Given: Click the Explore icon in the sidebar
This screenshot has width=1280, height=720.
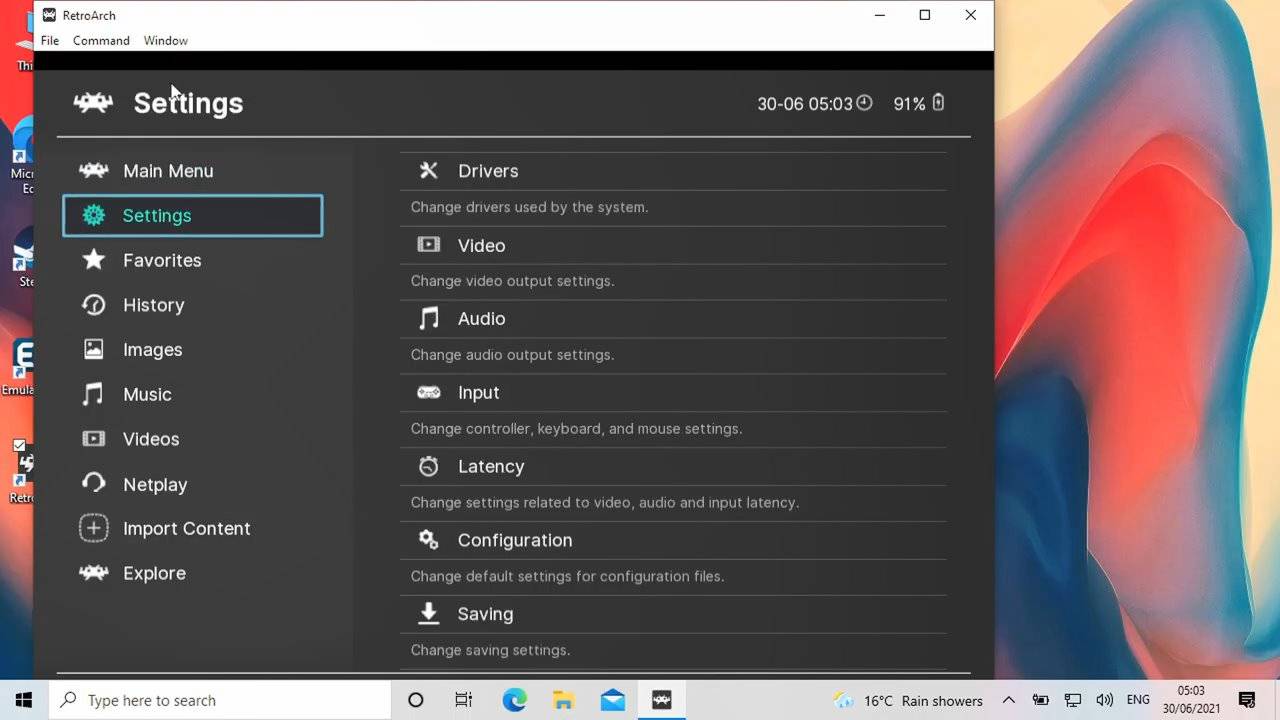Looking at the screenshot, I should point(93,573).
